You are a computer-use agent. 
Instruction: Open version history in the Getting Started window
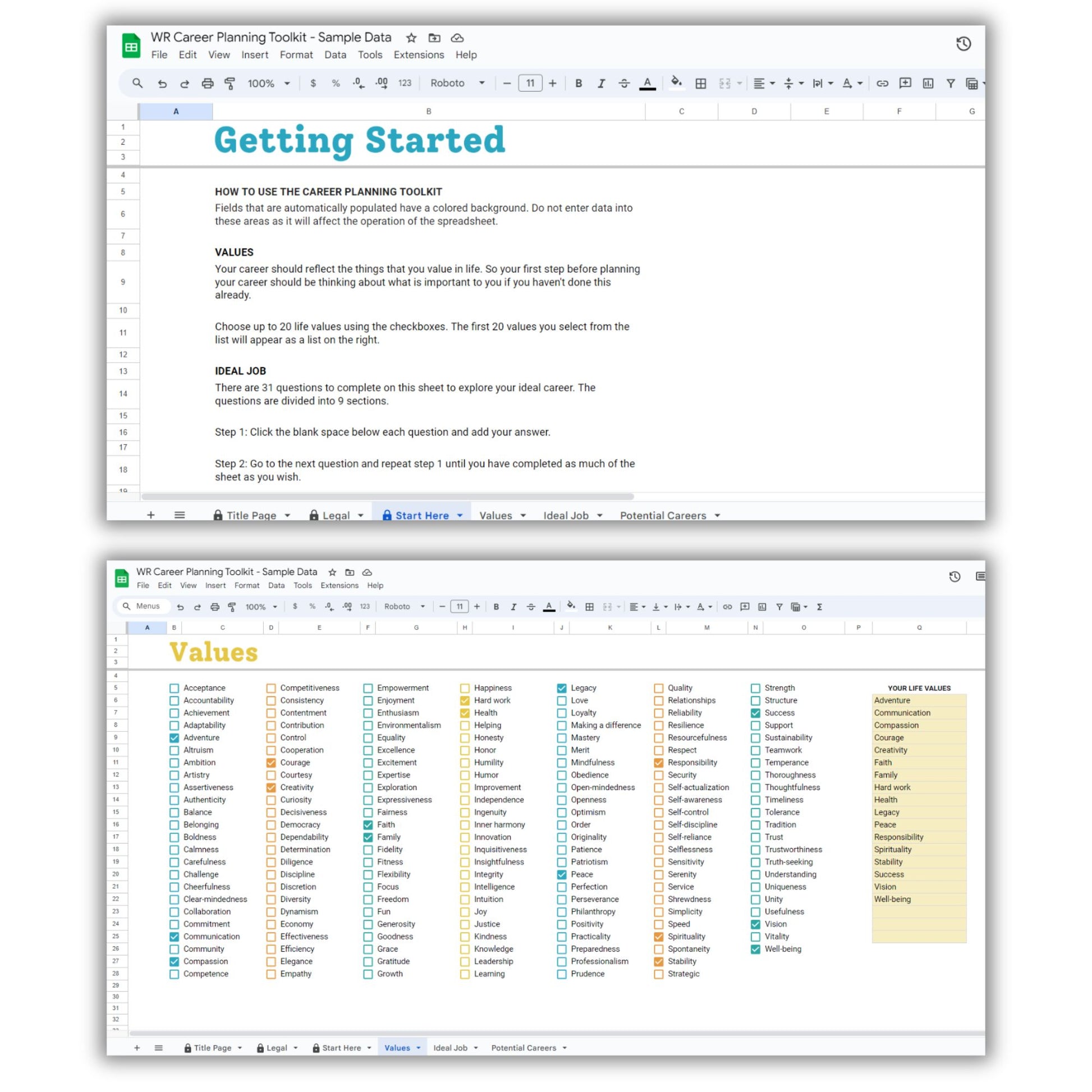963,44
